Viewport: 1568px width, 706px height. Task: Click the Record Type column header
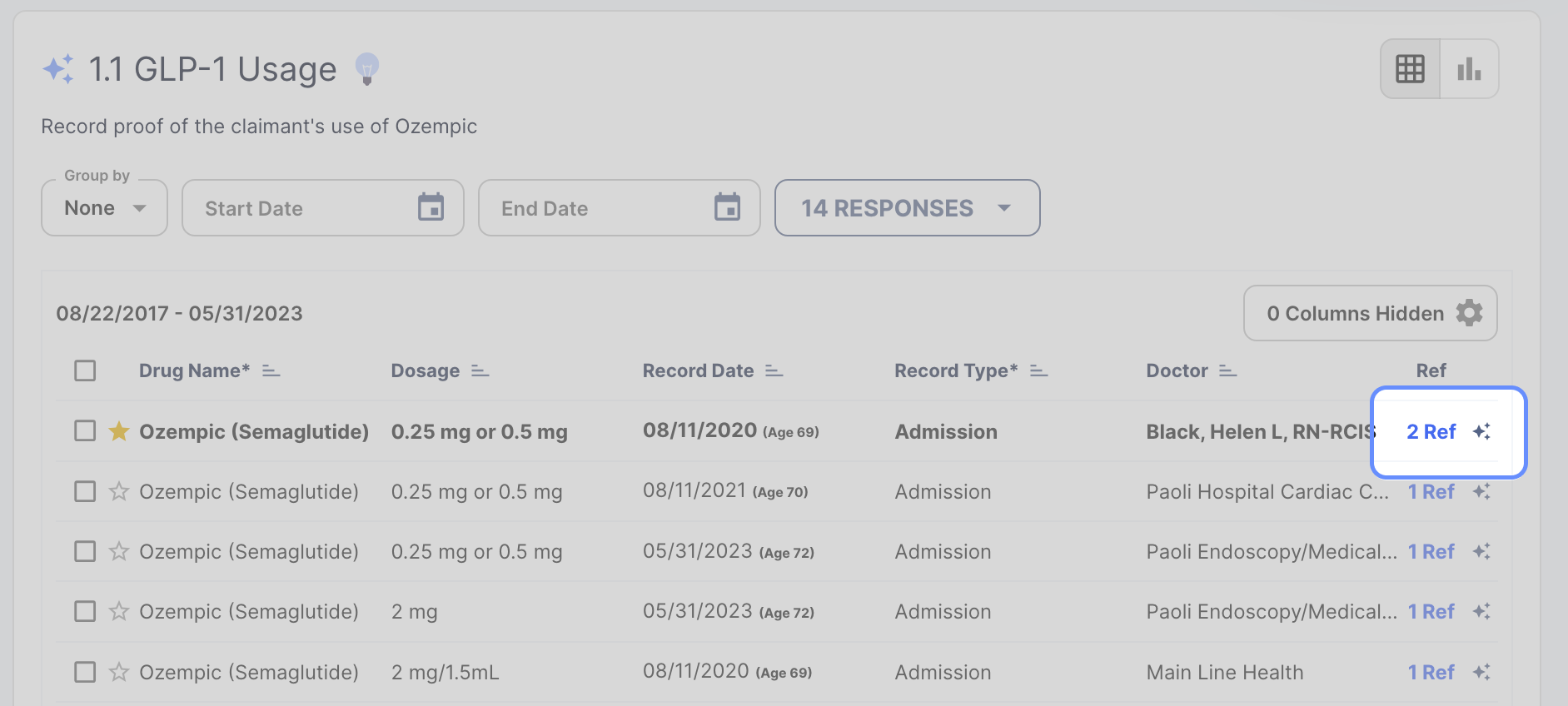click(x=956, y=370)
